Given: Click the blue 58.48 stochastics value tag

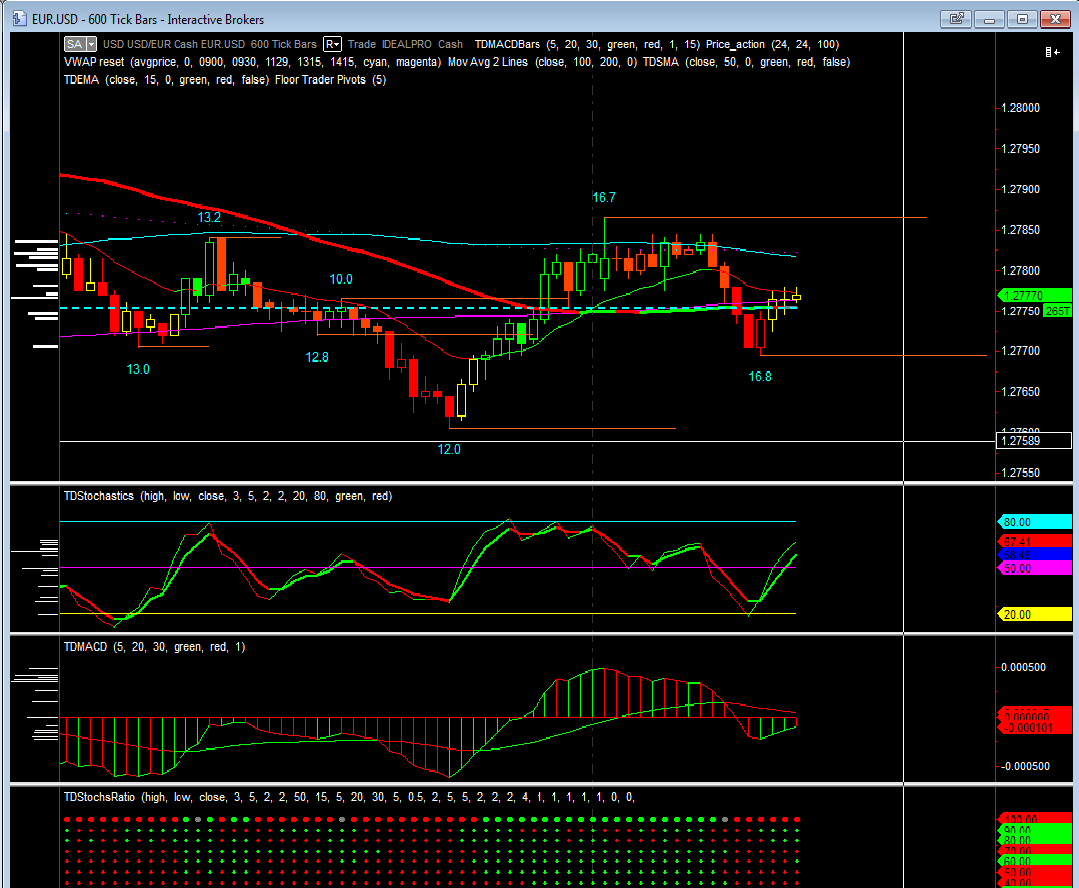Looking at the screenshot, I should pyautogui.click(x=1034, y=554).
